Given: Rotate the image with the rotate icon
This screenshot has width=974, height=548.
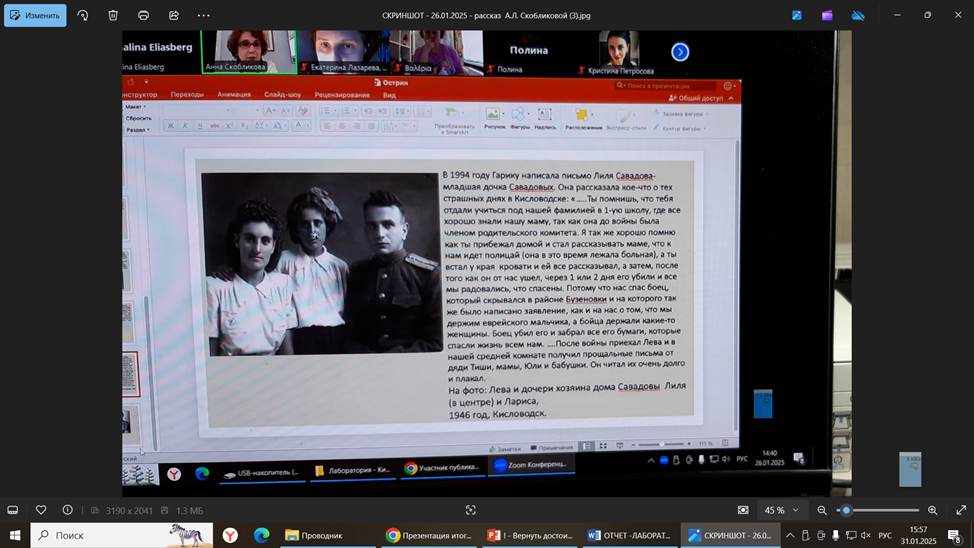Looking at the screenshot, I should pyautogui.click(x=83, y=15).
